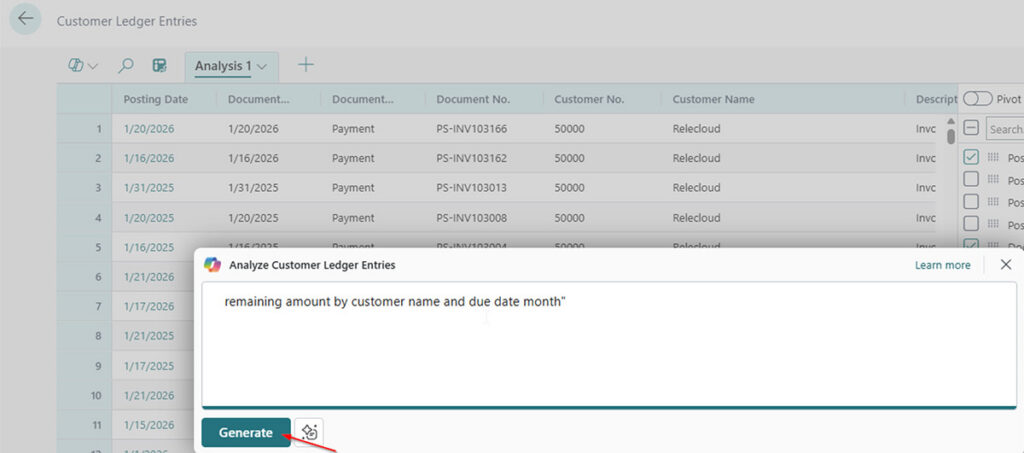Viewport: 1024px width, 453px height.
Task: Grab the drag handle beside the checked Pos field
Action: pyautogui.click(x=993, y=157)
